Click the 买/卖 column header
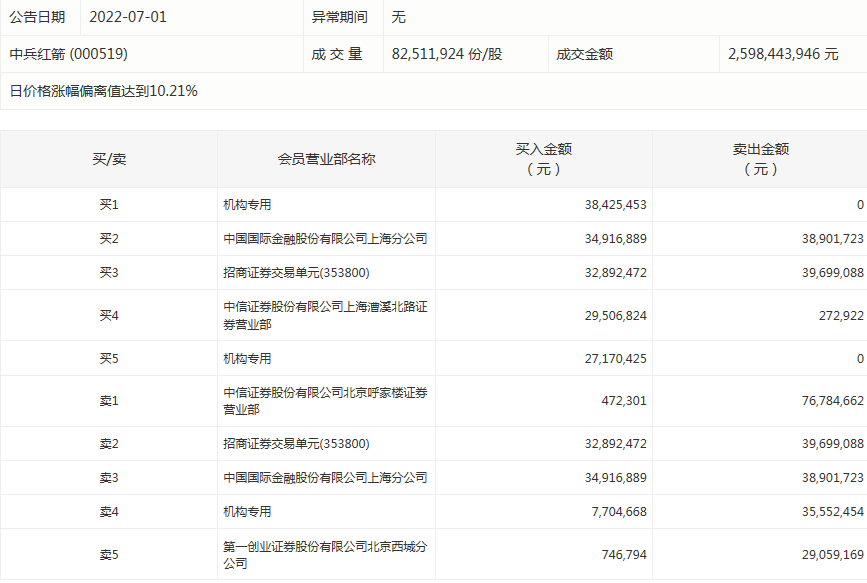The height and width of the screenshot is (583, 867). coord(109,159)
